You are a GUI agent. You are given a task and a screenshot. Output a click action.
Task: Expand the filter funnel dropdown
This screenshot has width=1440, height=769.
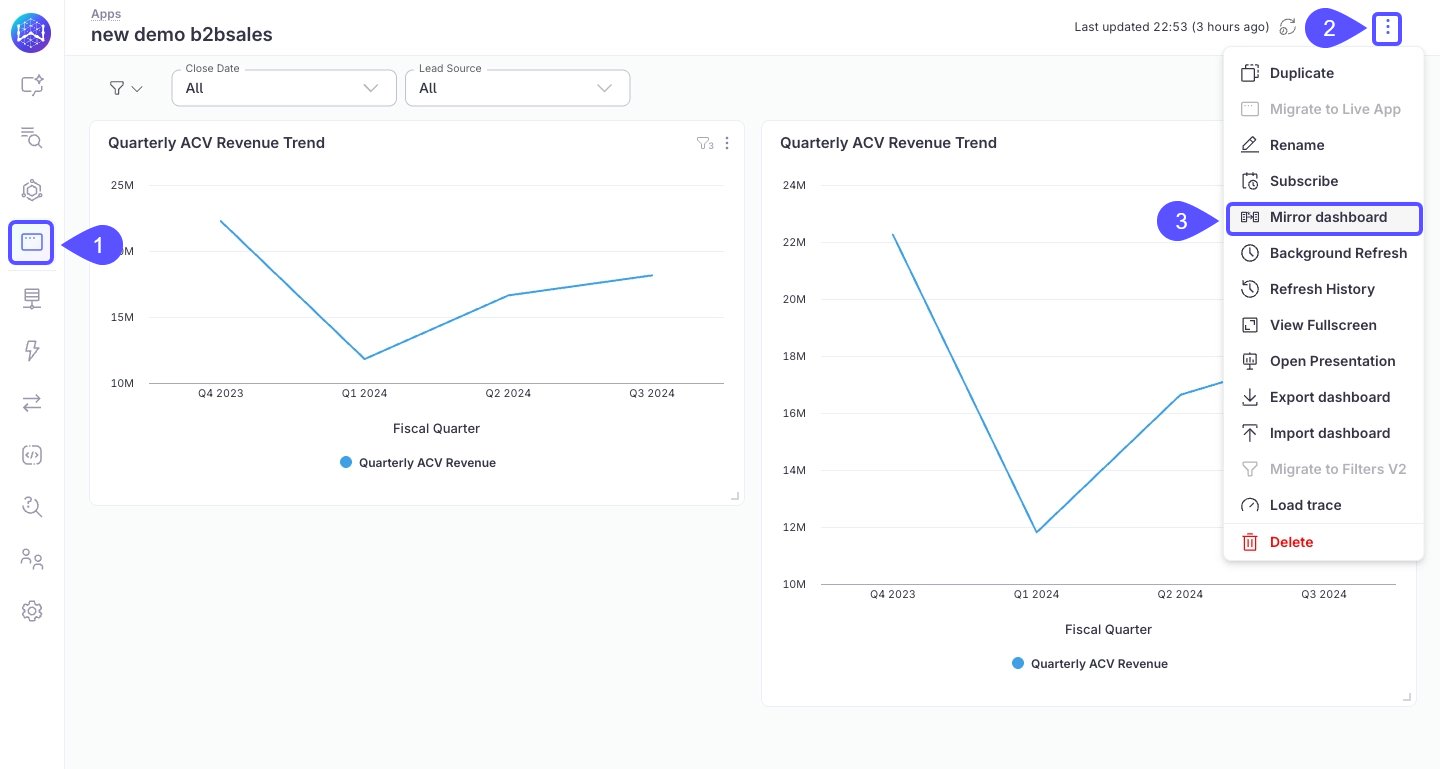tap(126, 88)
